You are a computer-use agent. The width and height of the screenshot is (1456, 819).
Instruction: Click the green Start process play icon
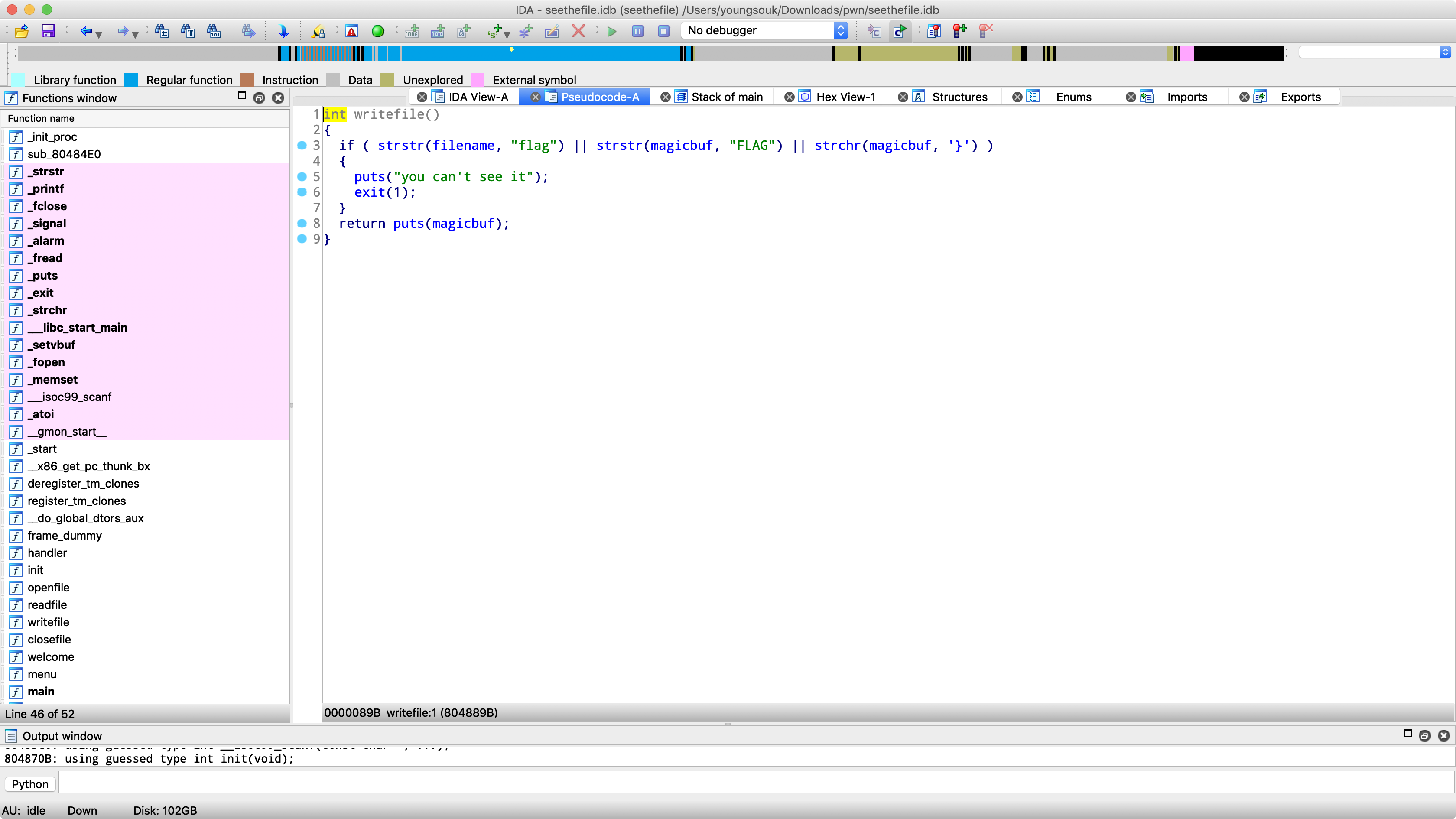point(611,31)
